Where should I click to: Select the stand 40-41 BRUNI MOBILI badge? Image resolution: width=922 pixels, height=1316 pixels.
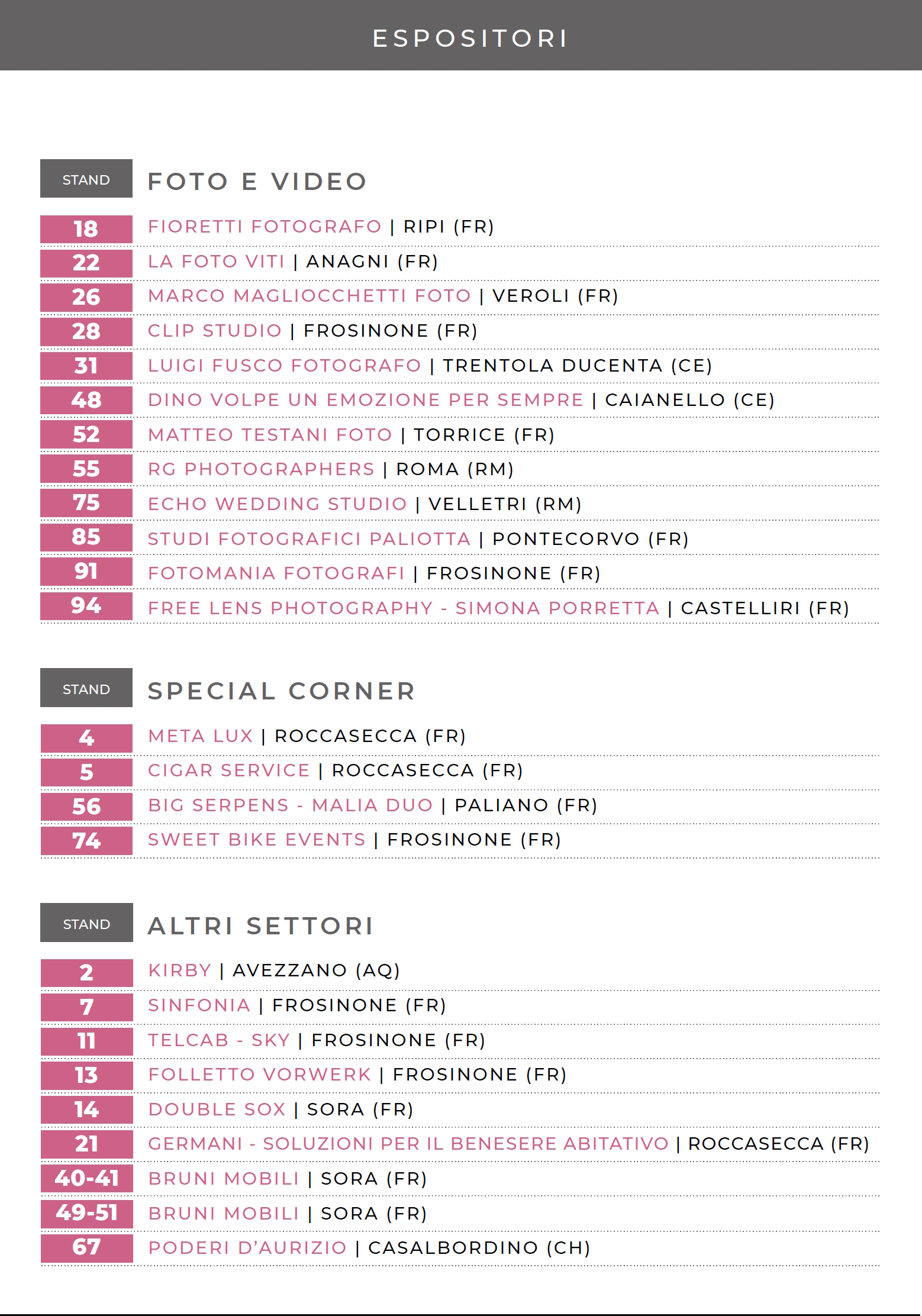pos(86,1179)
